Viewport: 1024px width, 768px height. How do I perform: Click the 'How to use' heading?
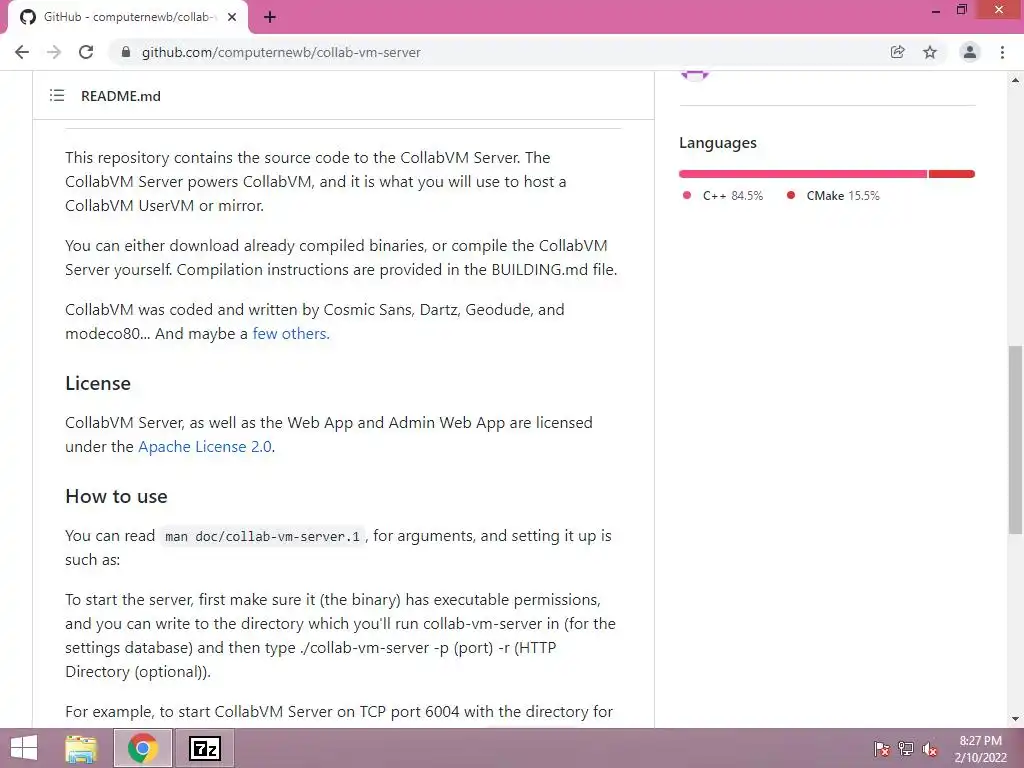tap(116, 496)
